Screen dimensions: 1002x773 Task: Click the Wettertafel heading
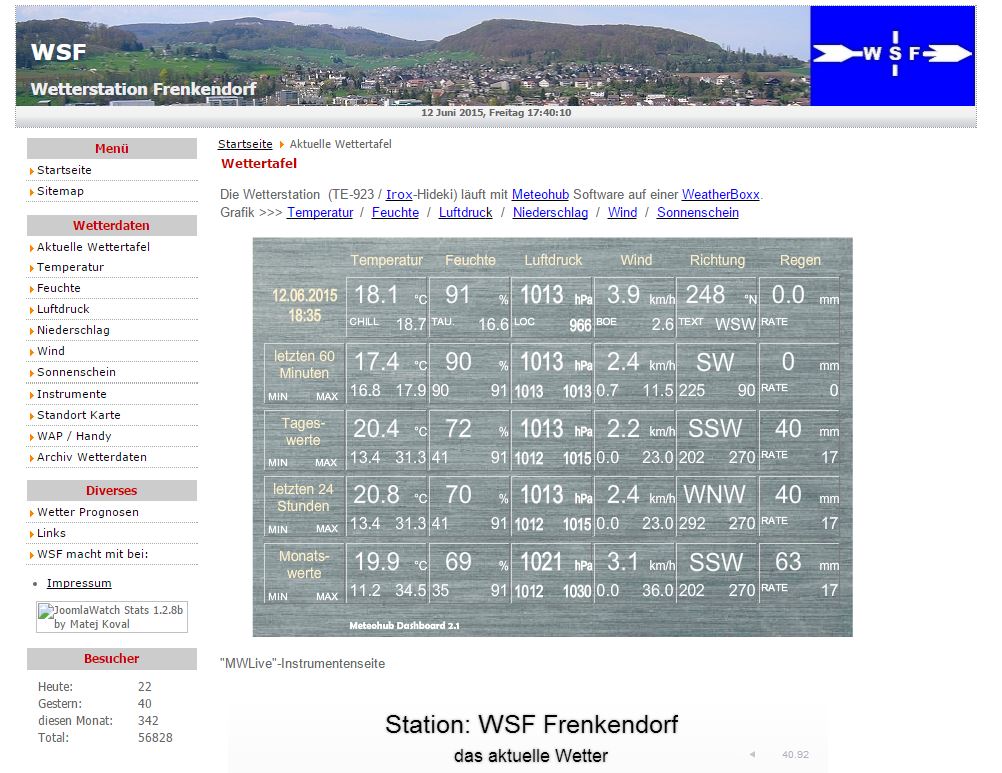[259, 164]
